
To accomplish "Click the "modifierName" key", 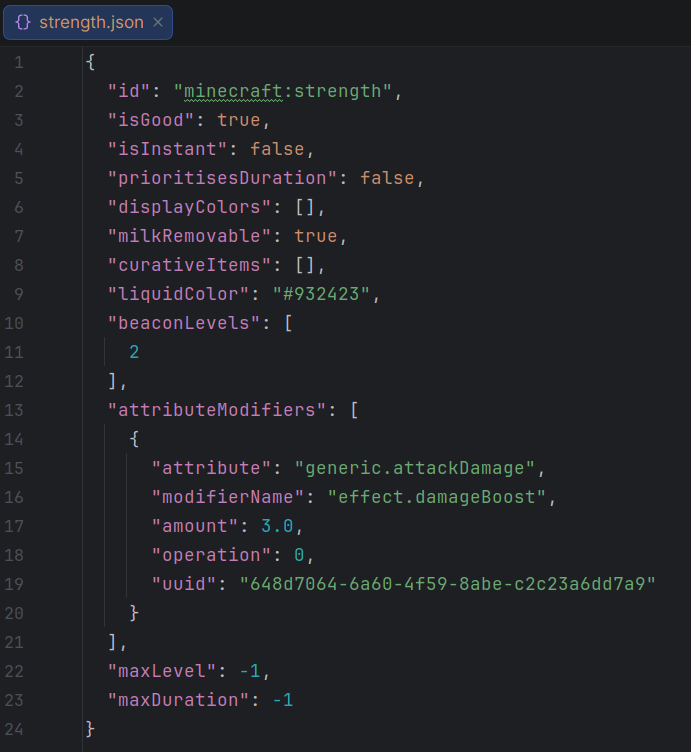I will tap(228, 497).
